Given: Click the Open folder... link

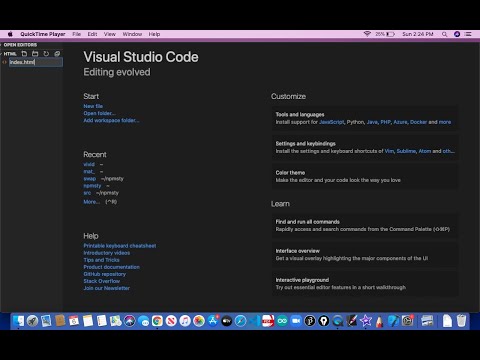Looking at the screenshot, I should coord(99,113).
